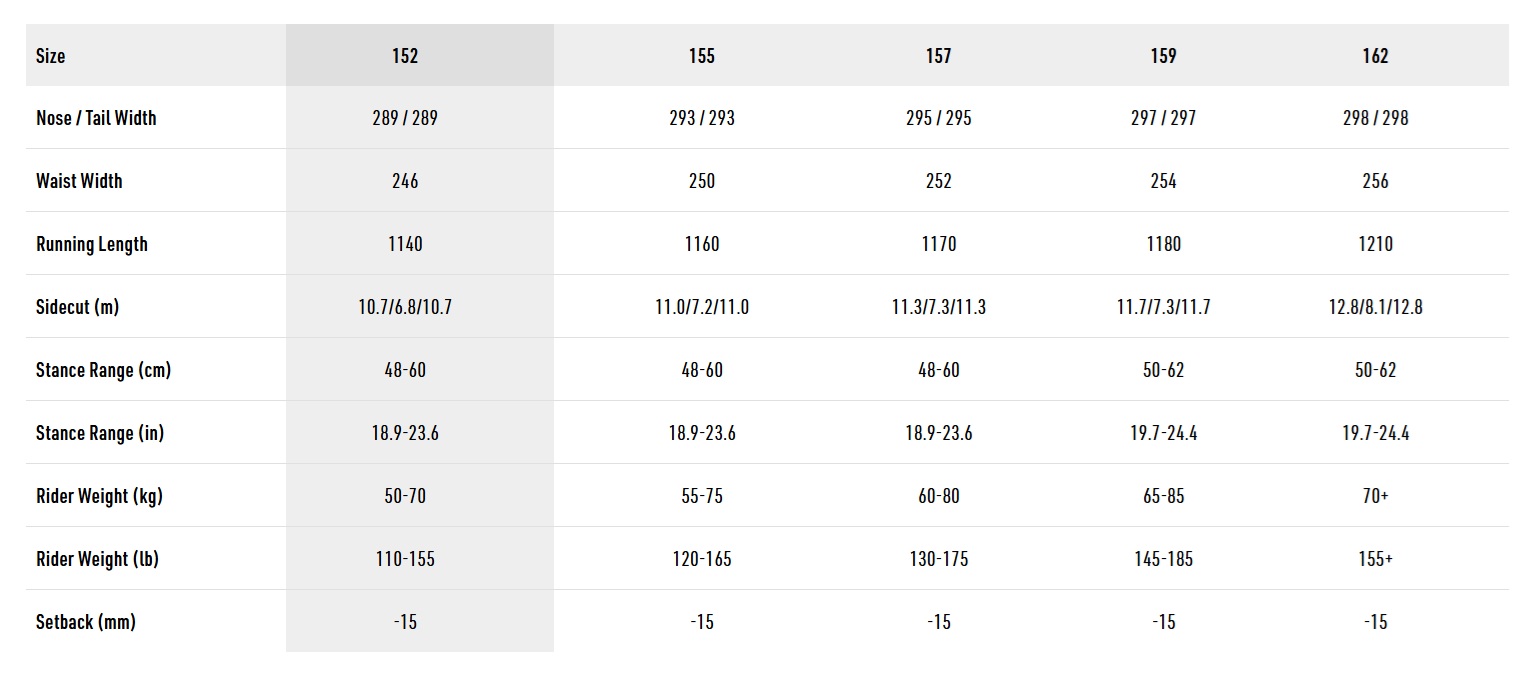Click the Waist Width row label
1534x674 pixels.
tap(79, 181)
